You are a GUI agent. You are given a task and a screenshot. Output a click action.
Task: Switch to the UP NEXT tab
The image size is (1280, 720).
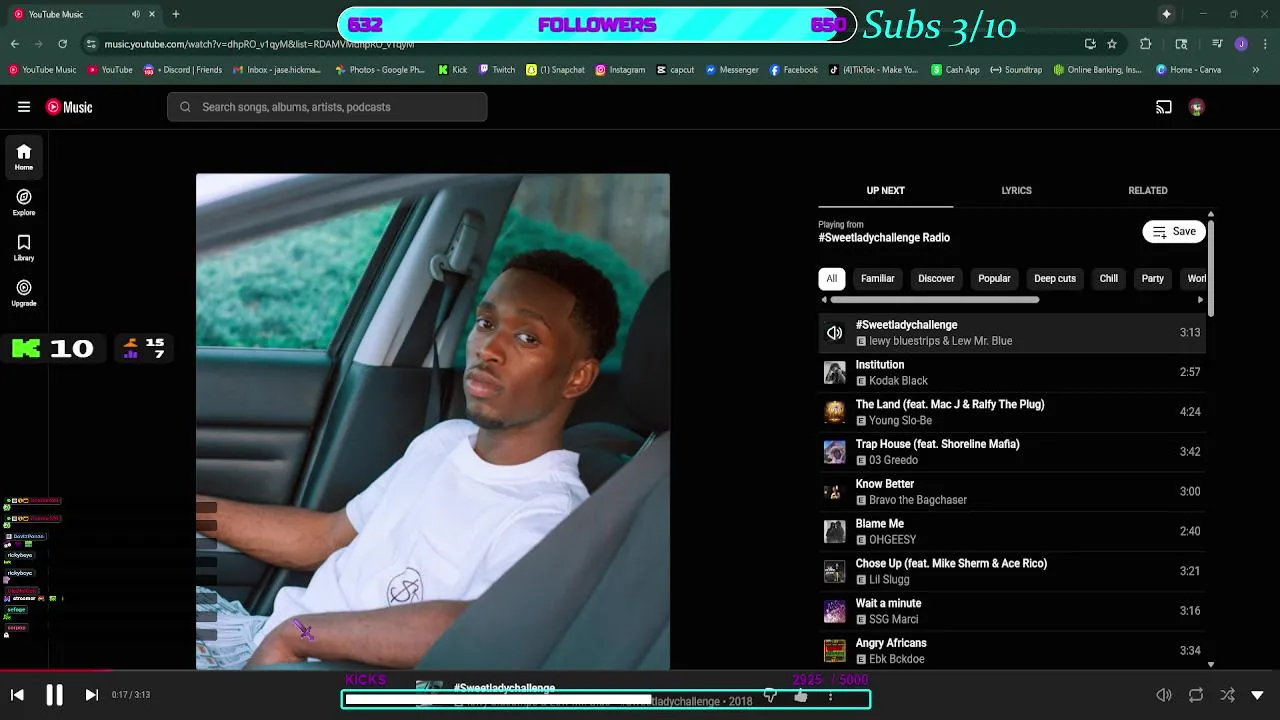885,190
